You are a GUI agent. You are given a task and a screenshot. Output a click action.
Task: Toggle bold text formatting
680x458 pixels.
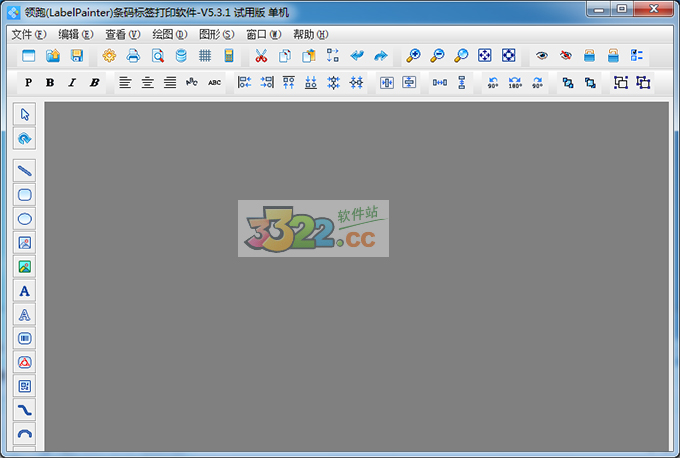pos(49,83)
